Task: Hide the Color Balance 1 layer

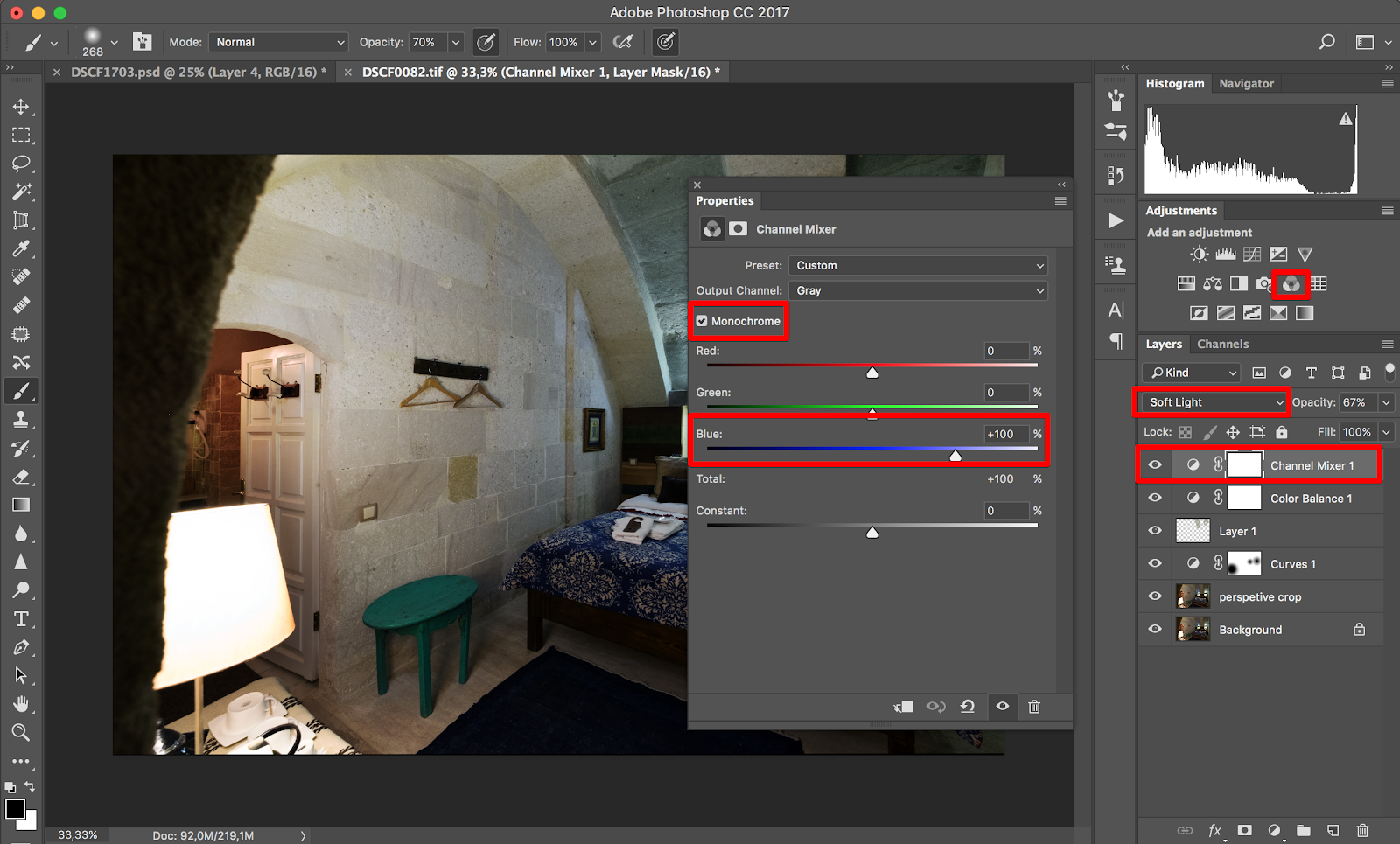Action: [x=1155, y=498]
